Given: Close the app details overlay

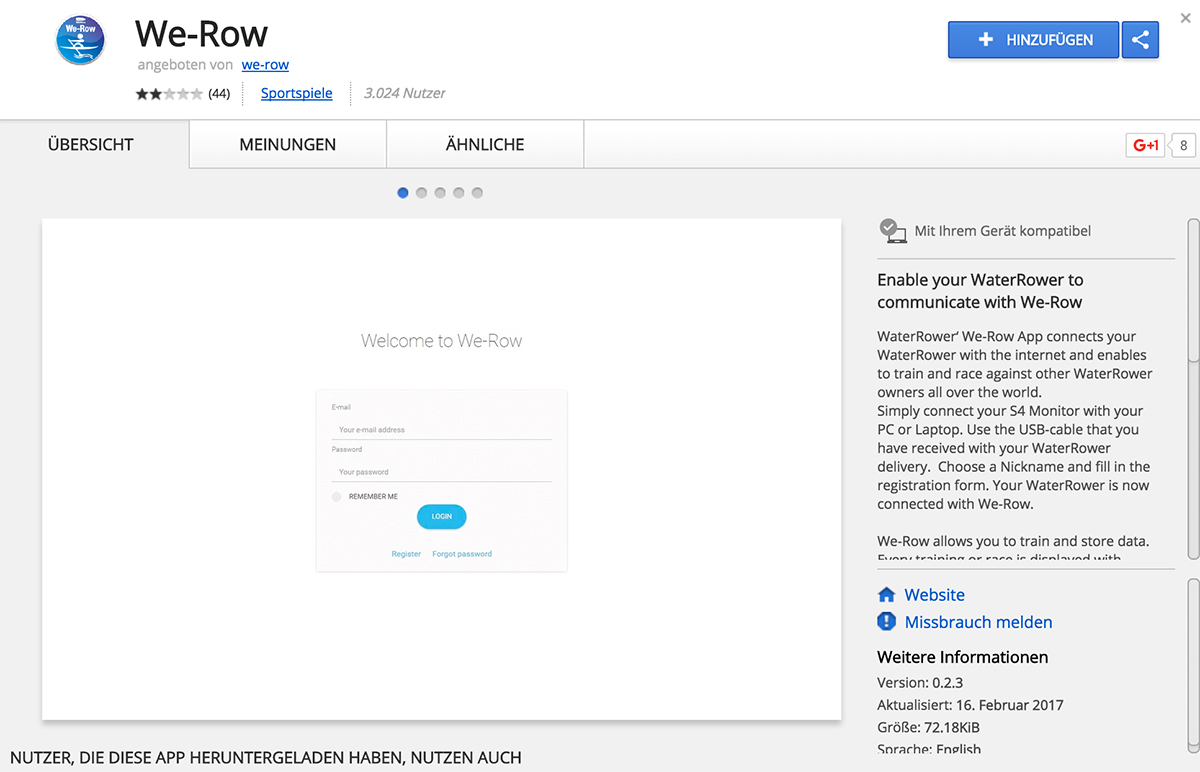Looking at the screenshot, I should pos(1186,17).
